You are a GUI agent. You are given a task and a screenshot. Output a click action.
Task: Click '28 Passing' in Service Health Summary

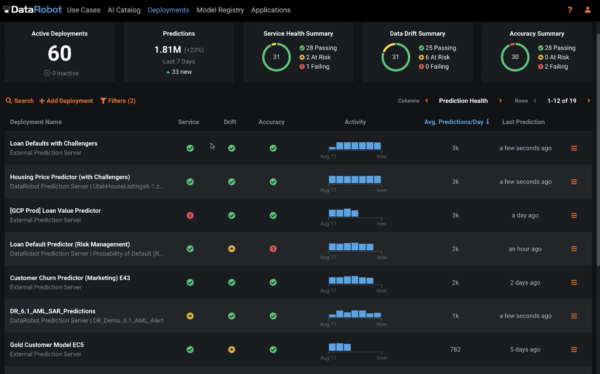[x=318, y=48]
